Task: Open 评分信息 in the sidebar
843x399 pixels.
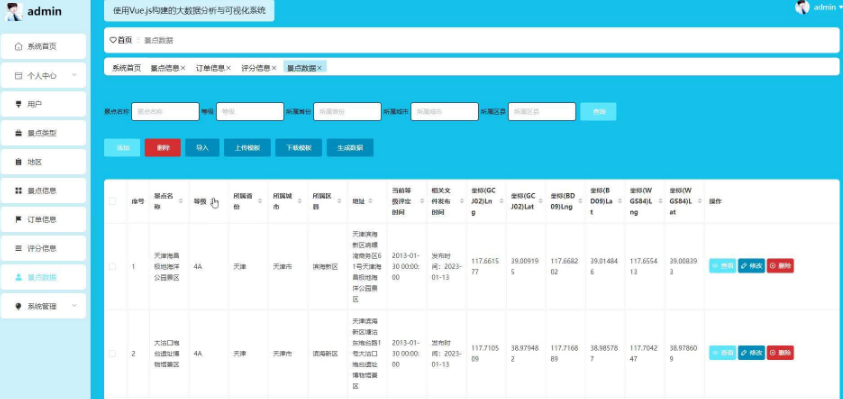Action: (43, 248)
